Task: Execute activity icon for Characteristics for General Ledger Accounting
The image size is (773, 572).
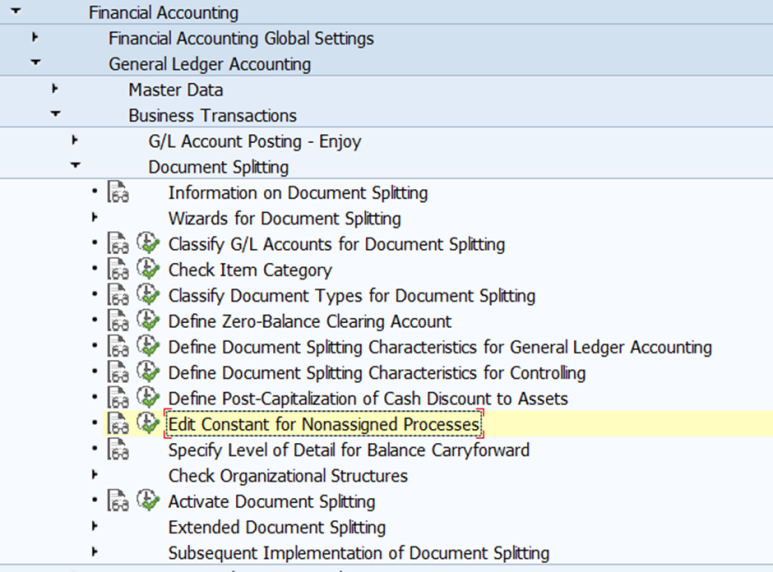Action: 148,346
